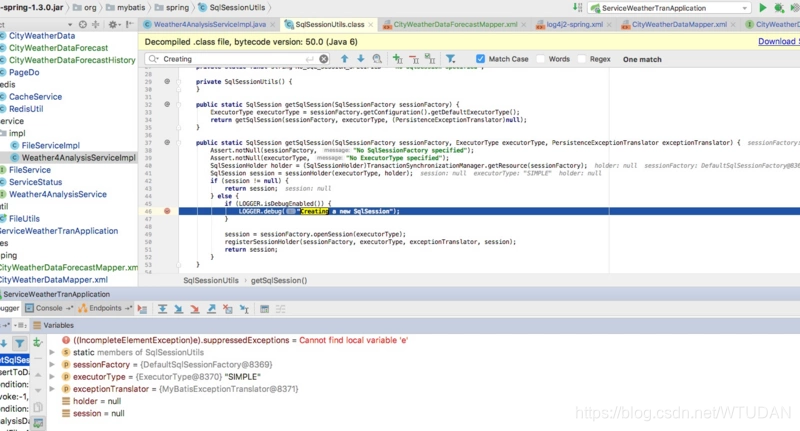Select all occurrences icon in find bar
The height and width of the screenshot is (431, 800).
coord(430,59)
